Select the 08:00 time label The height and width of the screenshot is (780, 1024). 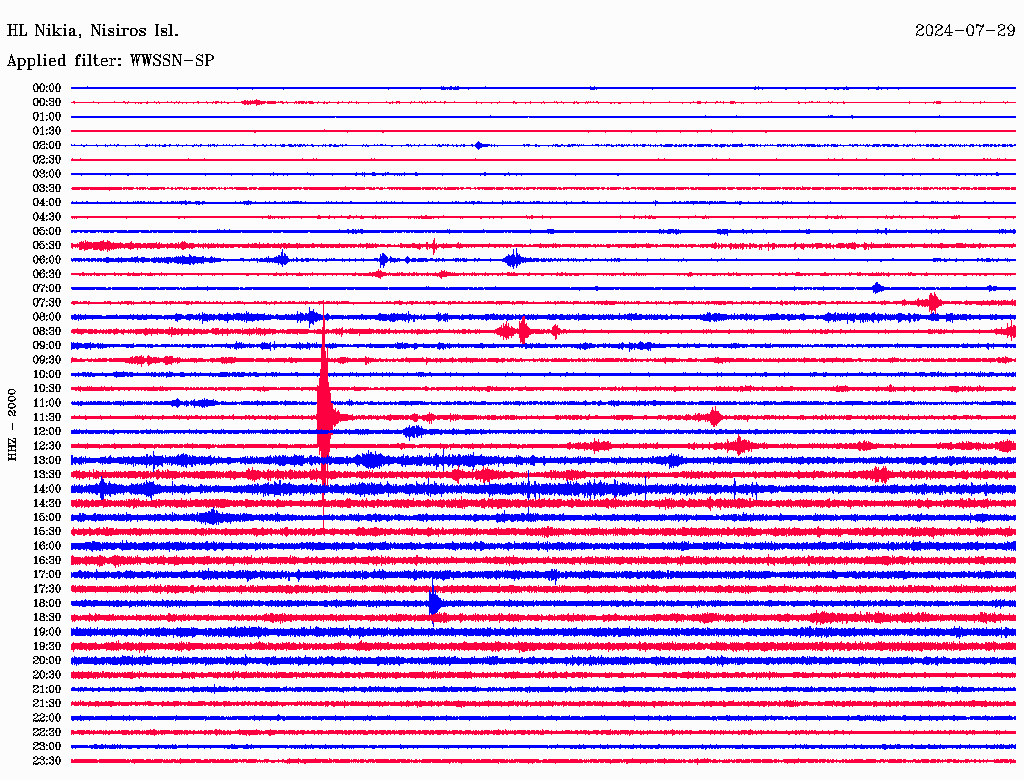(x=47, y=317)
